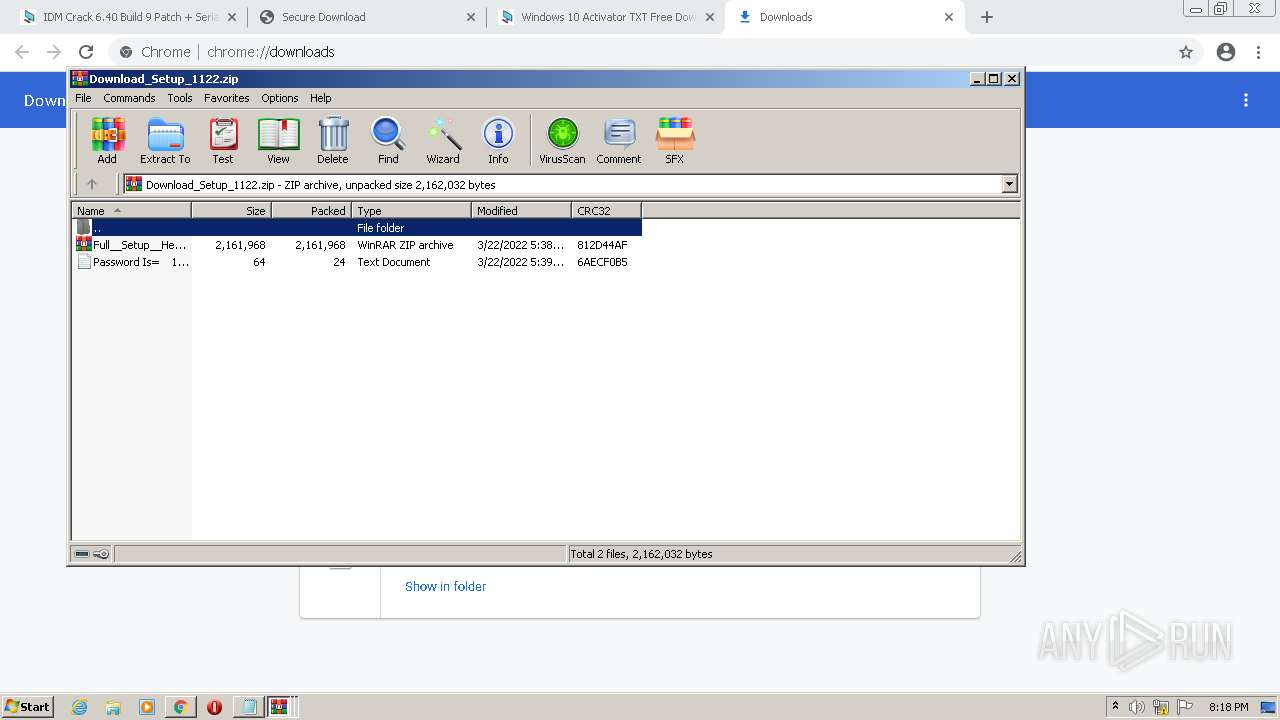Click Show in folder link
The image size is (1280, 720).
[x=445, y=586]
